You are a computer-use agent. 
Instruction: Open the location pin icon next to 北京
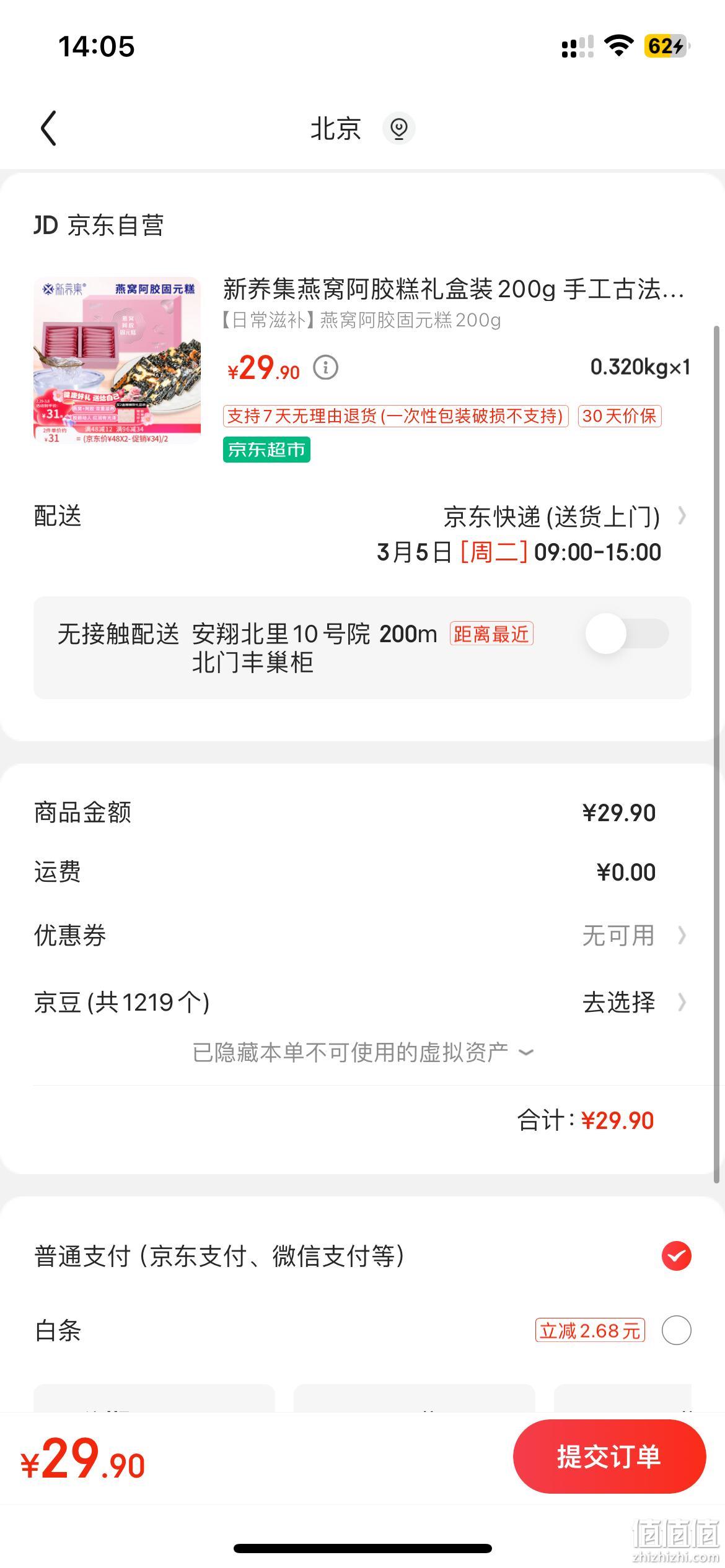398,128
